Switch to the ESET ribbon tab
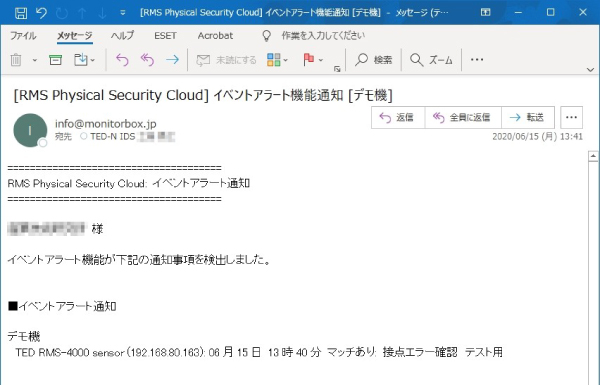Screen dimensions: 600x385 coord(165,36)
